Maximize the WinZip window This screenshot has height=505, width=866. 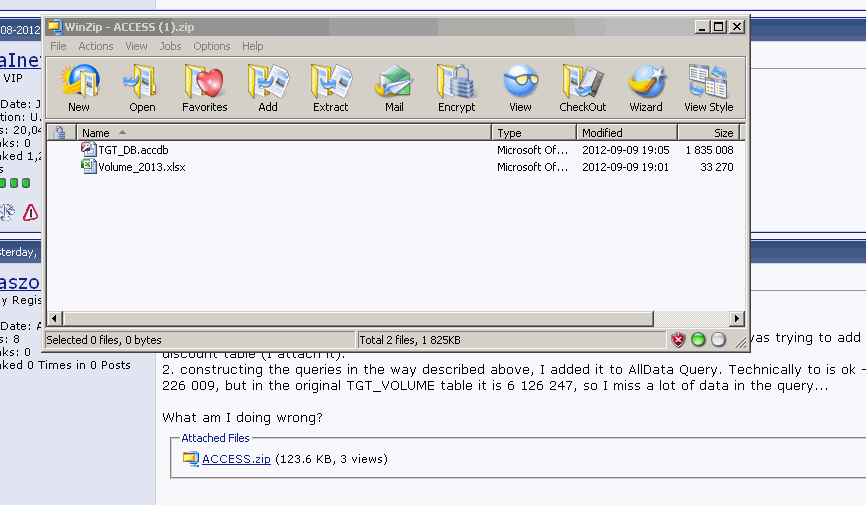click(x=719, y=27)
